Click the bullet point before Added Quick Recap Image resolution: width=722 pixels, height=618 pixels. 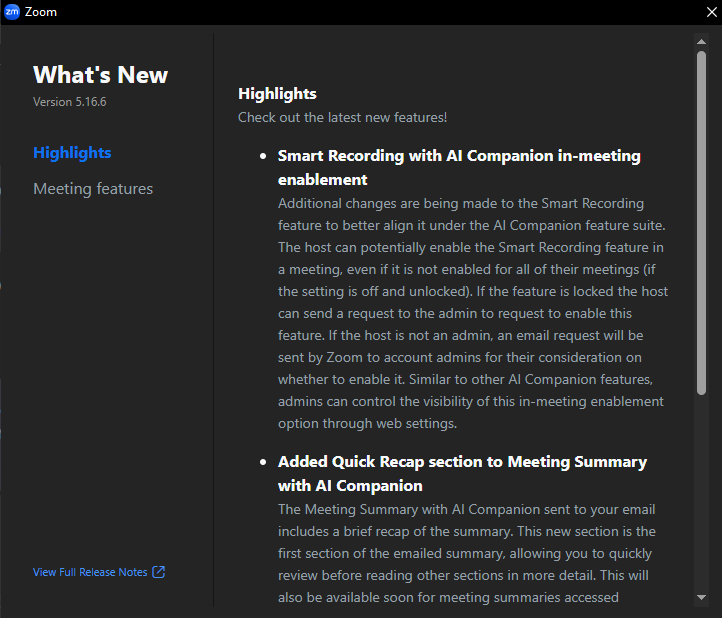pyautogui.click(x=263, y=463)
